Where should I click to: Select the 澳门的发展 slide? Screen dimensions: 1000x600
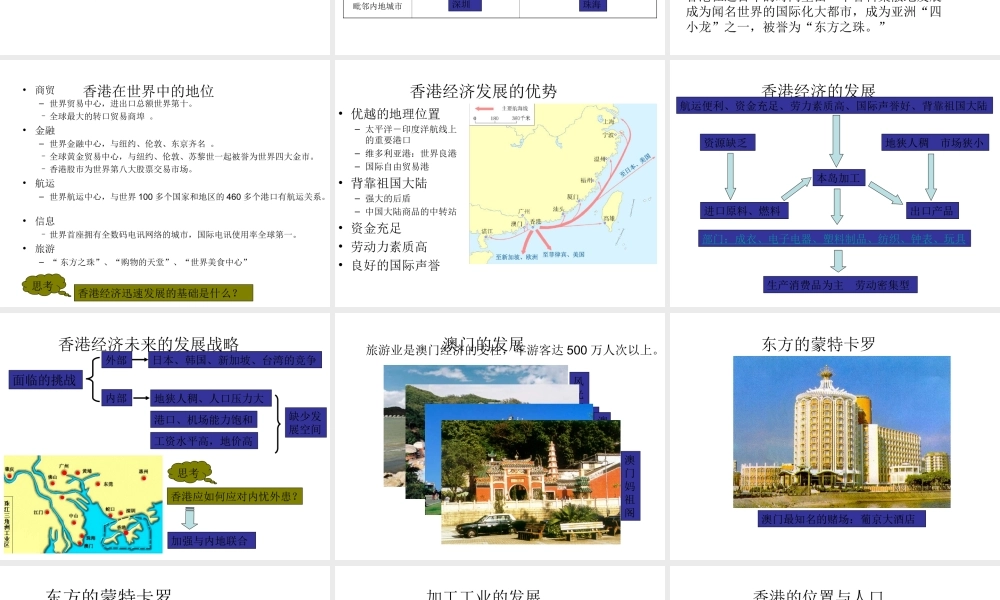[499, 436]
